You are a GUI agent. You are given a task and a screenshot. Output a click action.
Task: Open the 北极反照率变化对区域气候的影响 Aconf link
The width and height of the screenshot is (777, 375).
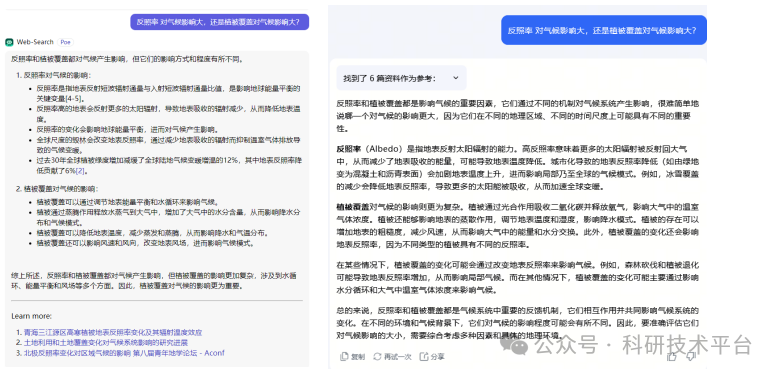124,353
